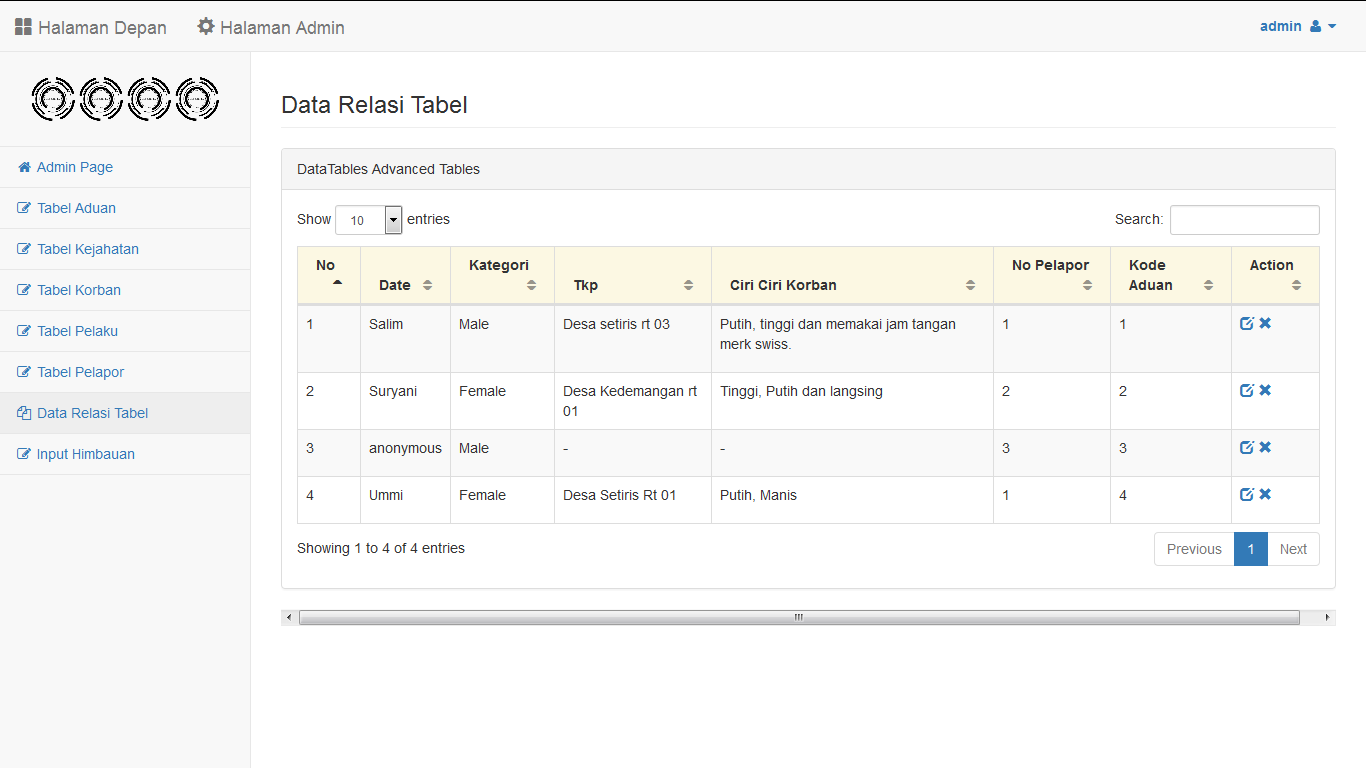Open Input Himbauan sidebar item
This screenshot has height=768, width=1366.
tap(85, 454)
